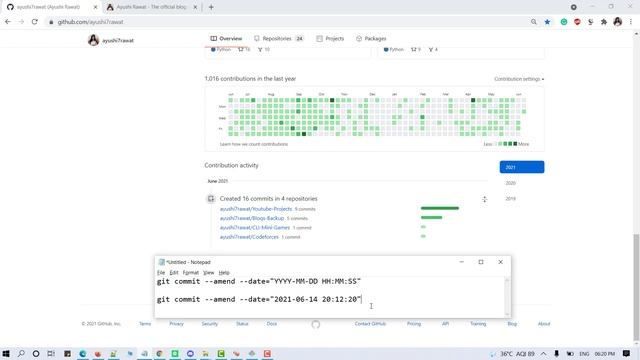Click the browser address bar URL

[90, 22]
